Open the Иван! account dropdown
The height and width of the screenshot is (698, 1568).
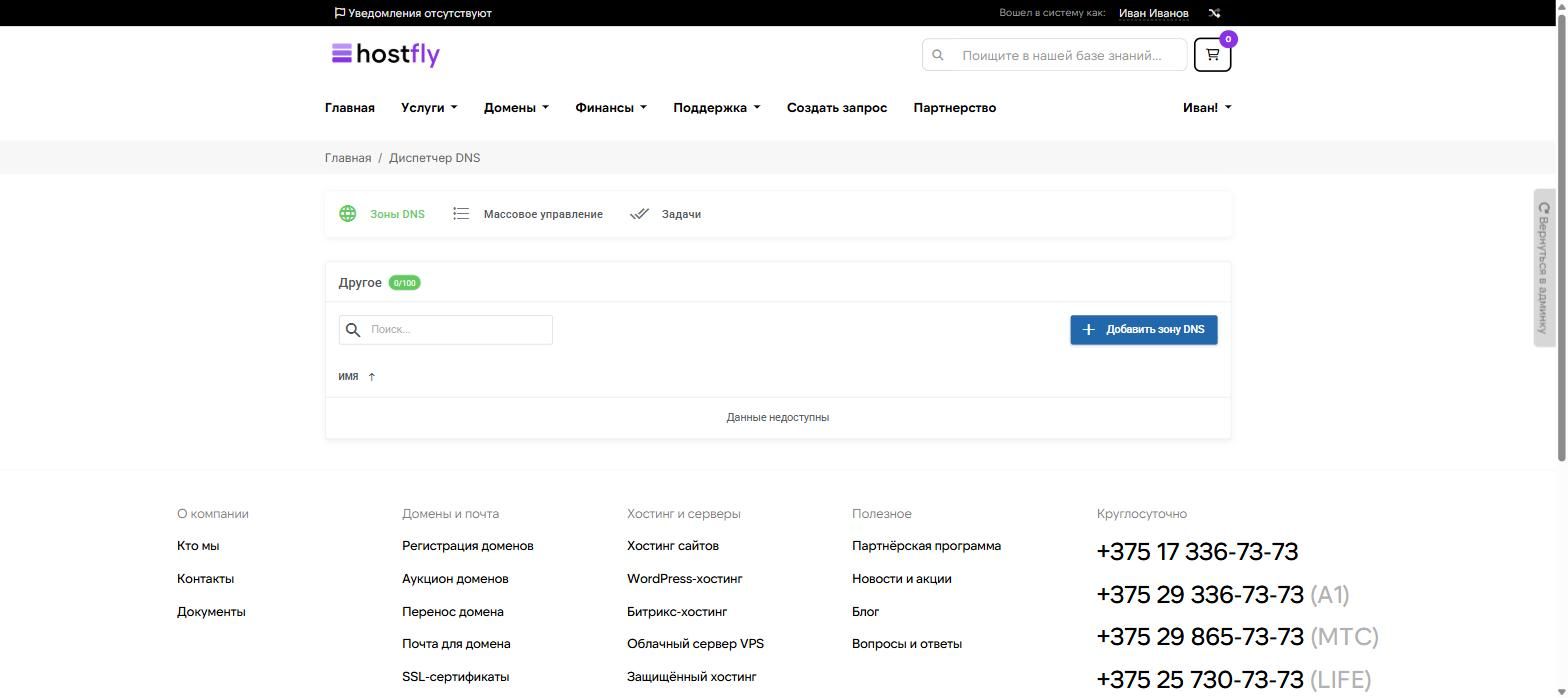tap(1207, 108)
